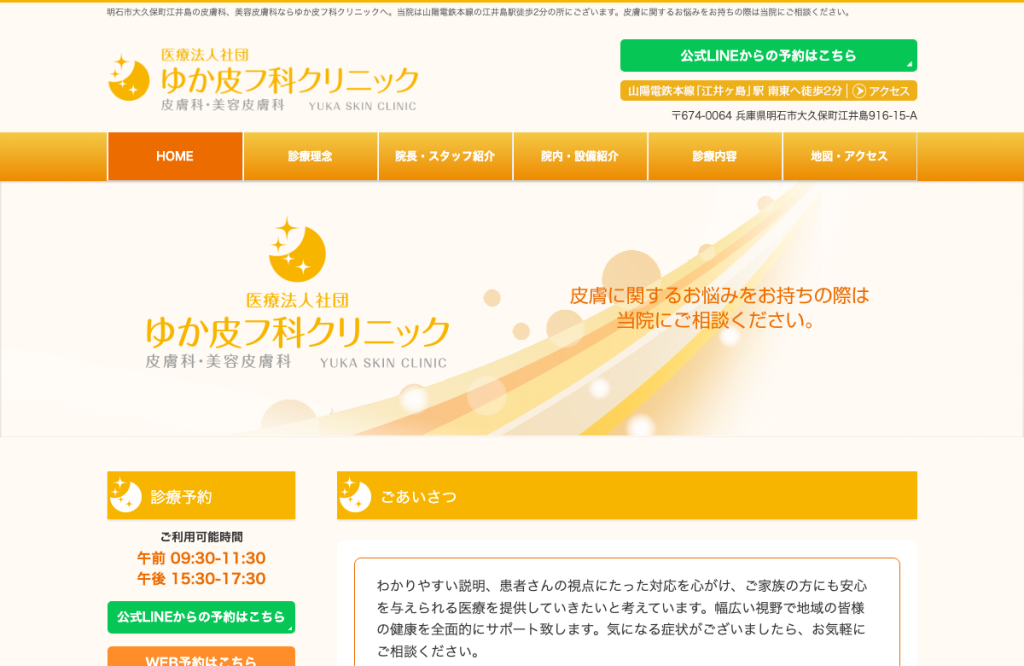Click the moon icon in ごあいさつ header

click(x=355, y=496)
